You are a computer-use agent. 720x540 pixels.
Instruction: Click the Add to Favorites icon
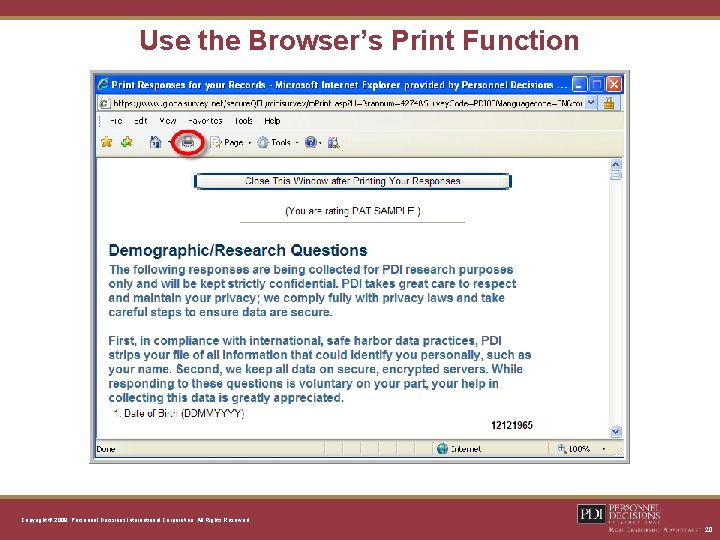tap(127, 142)
